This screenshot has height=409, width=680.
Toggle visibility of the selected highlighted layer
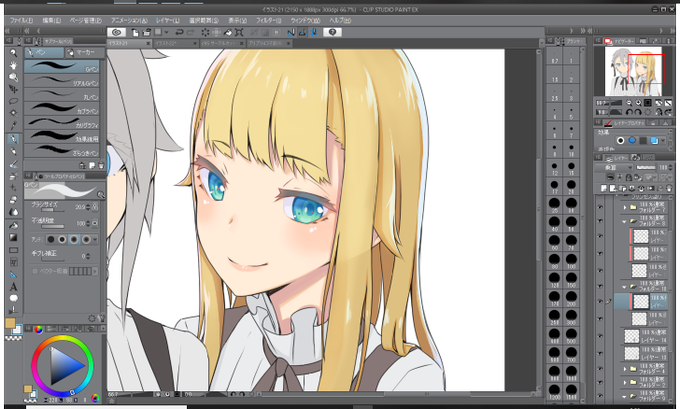pyautogui.click(x=600, y=301)
